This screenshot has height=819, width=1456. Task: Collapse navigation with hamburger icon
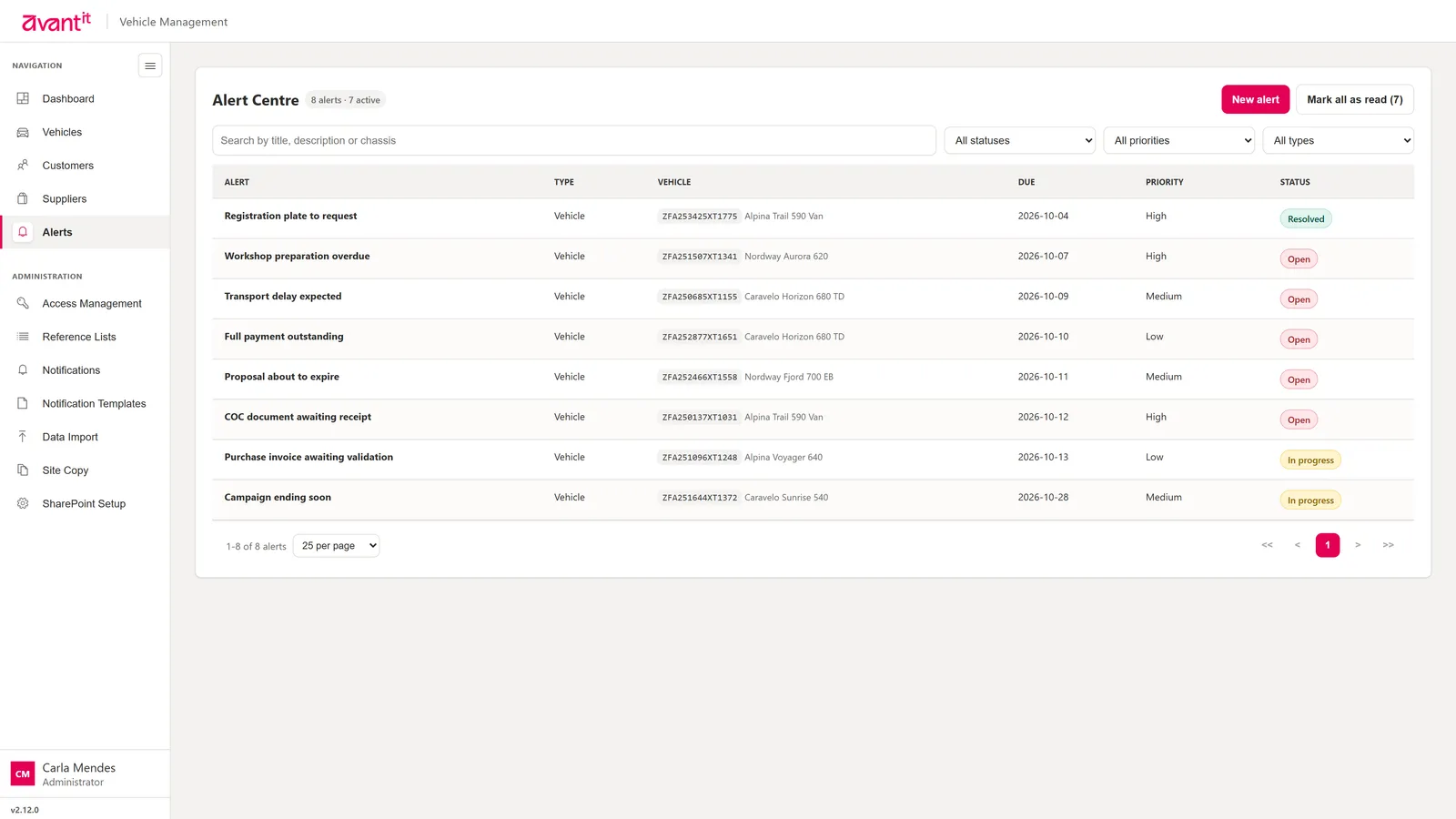coord(150,66)
